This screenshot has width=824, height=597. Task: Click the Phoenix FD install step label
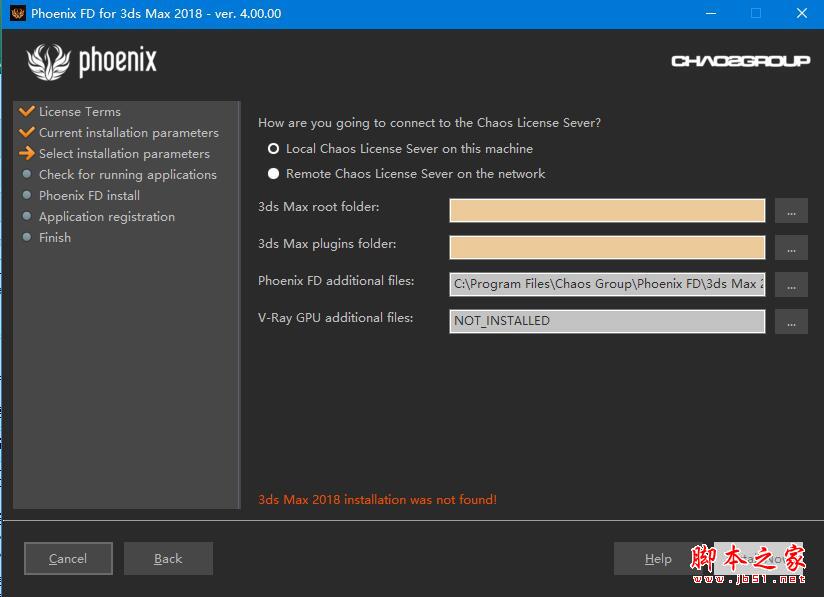pyautogui.click(x=89, y=195)
